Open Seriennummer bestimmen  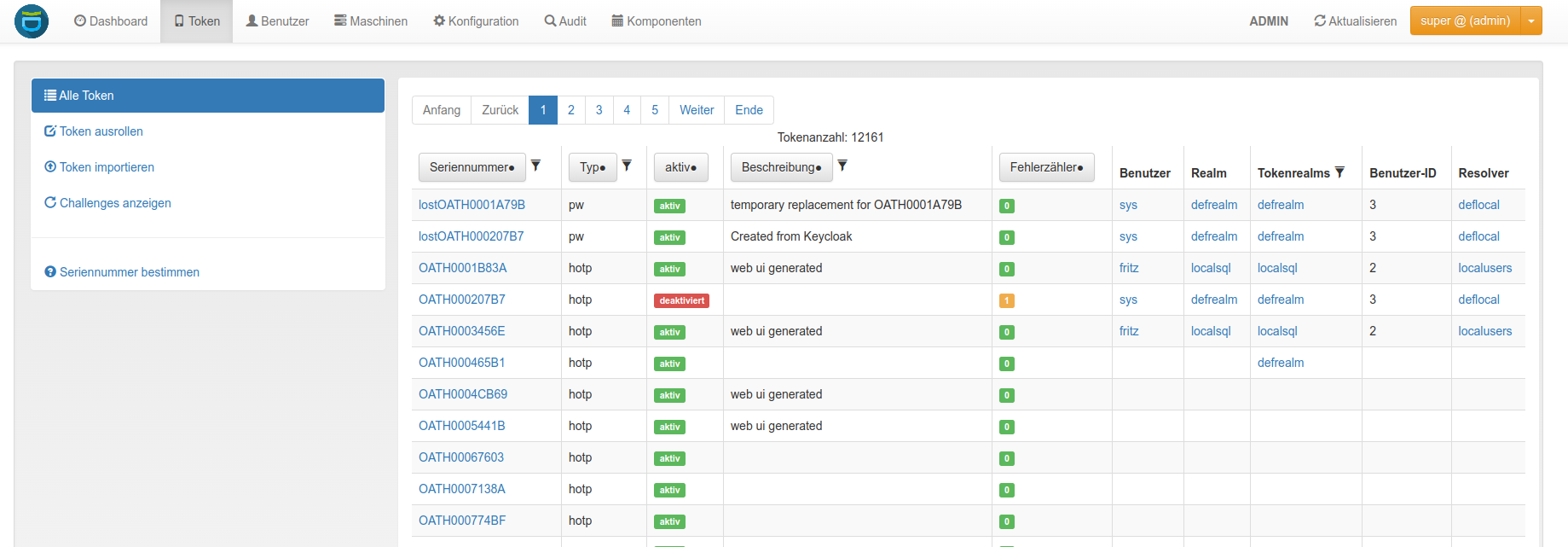(x=122, y=272)
